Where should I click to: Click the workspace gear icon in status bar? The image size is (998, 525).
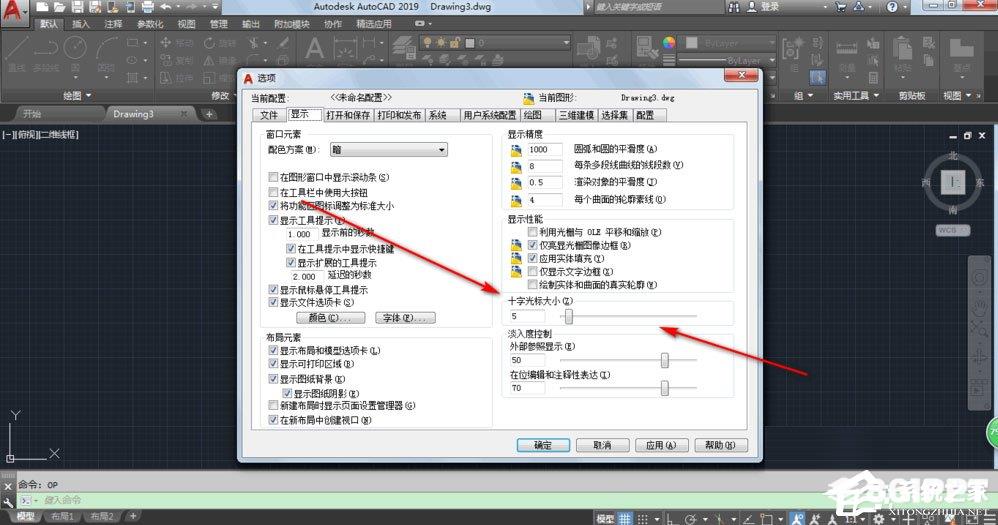tap(878, 519)
